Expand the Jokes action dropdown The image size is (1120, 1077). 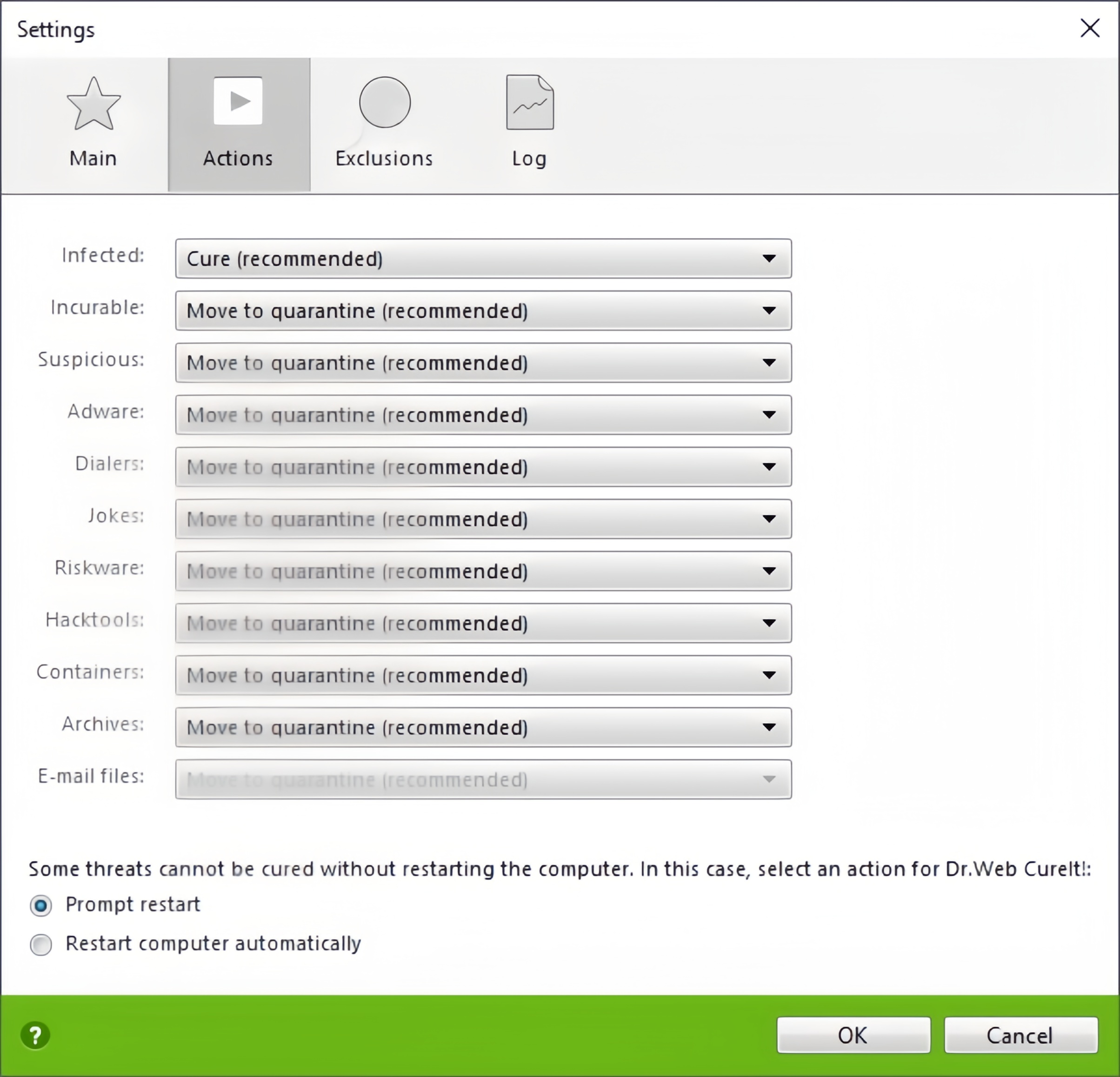(x=483, y=519)
